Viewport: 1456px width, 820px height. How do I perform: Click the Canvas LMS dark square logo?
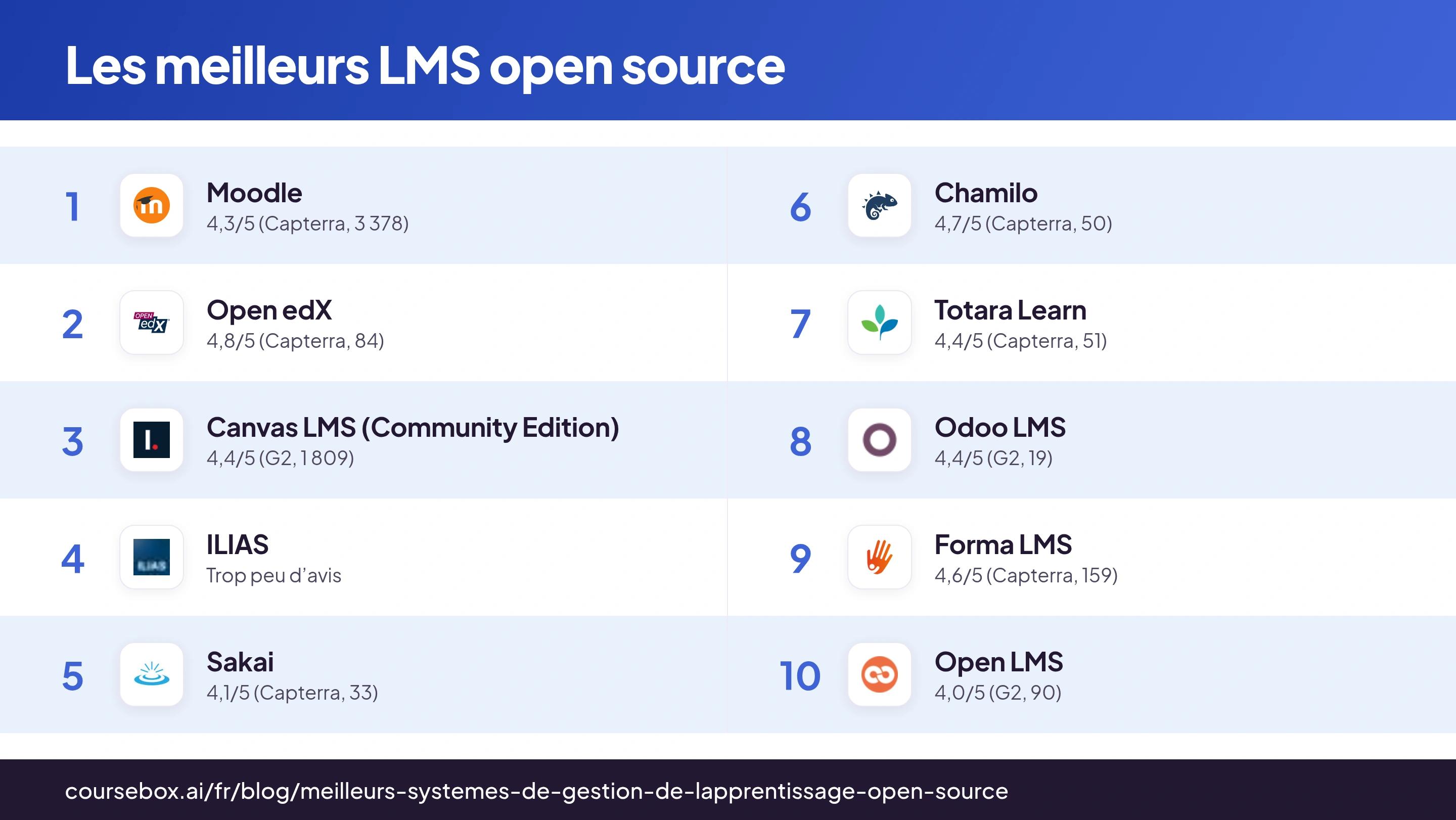[152, 440]
